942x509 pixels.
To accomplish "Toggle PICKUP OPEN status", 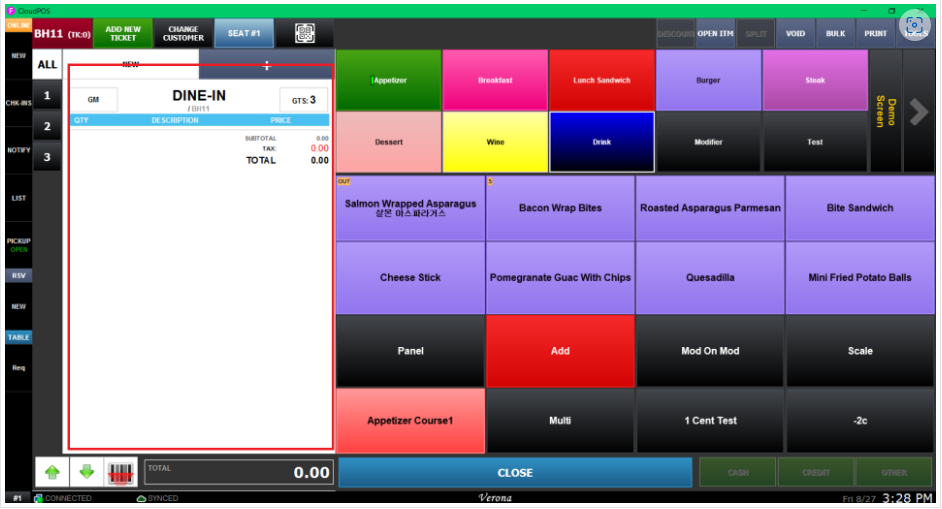I will tap(19, 245).
